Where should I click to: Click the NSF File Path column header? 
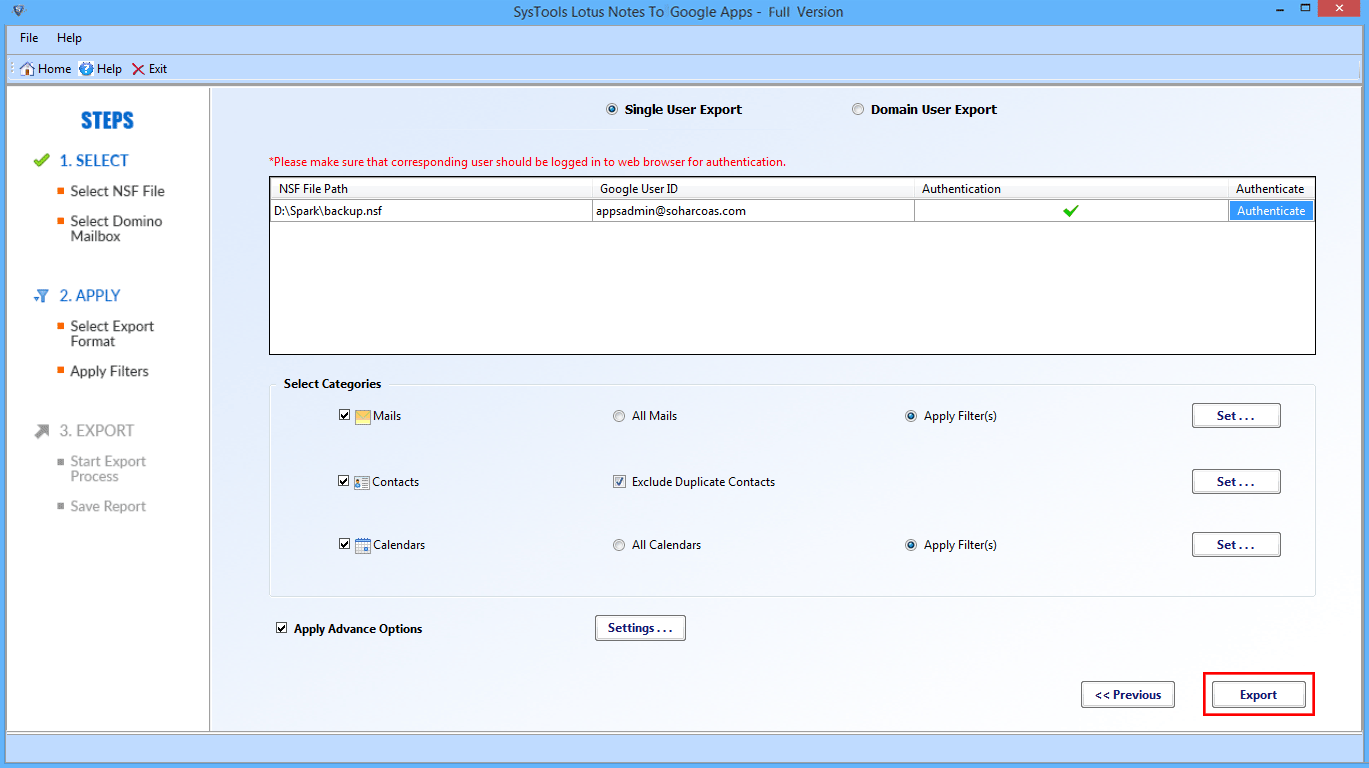[431, 189]
